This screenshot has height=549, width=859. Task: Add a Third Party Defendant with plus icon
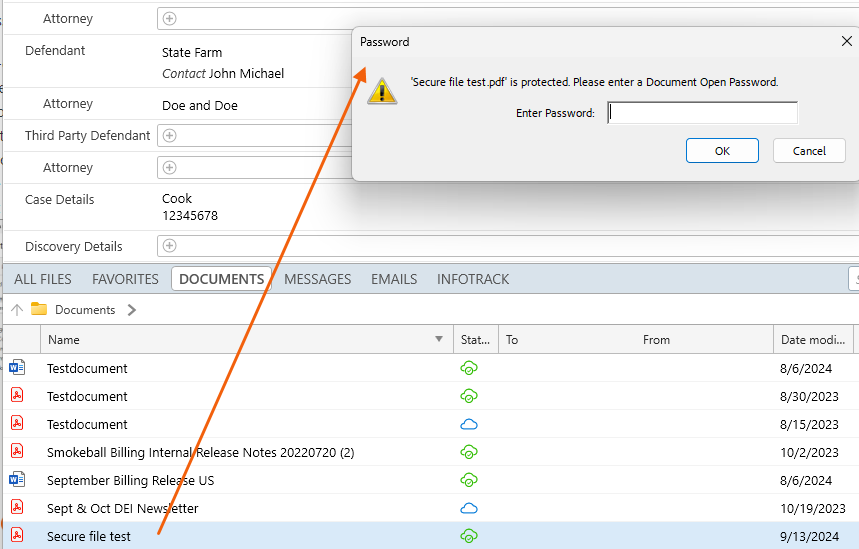[x=170, y=135]
